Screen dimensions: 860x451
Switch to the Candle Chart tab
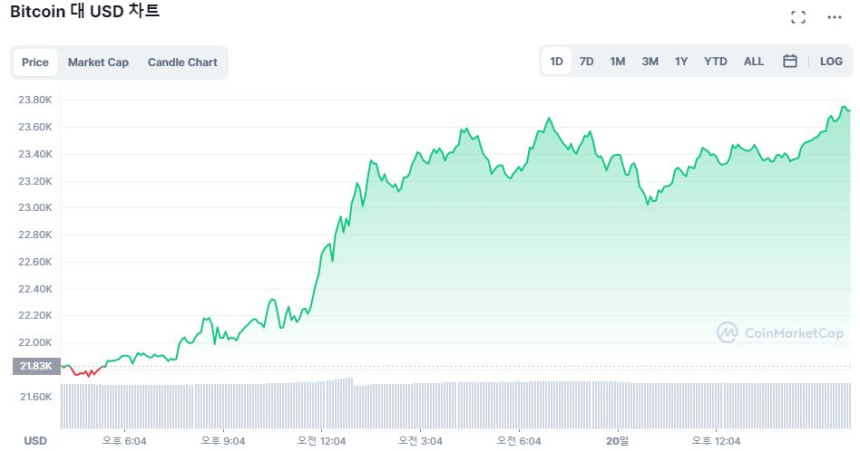click(182, 62)
